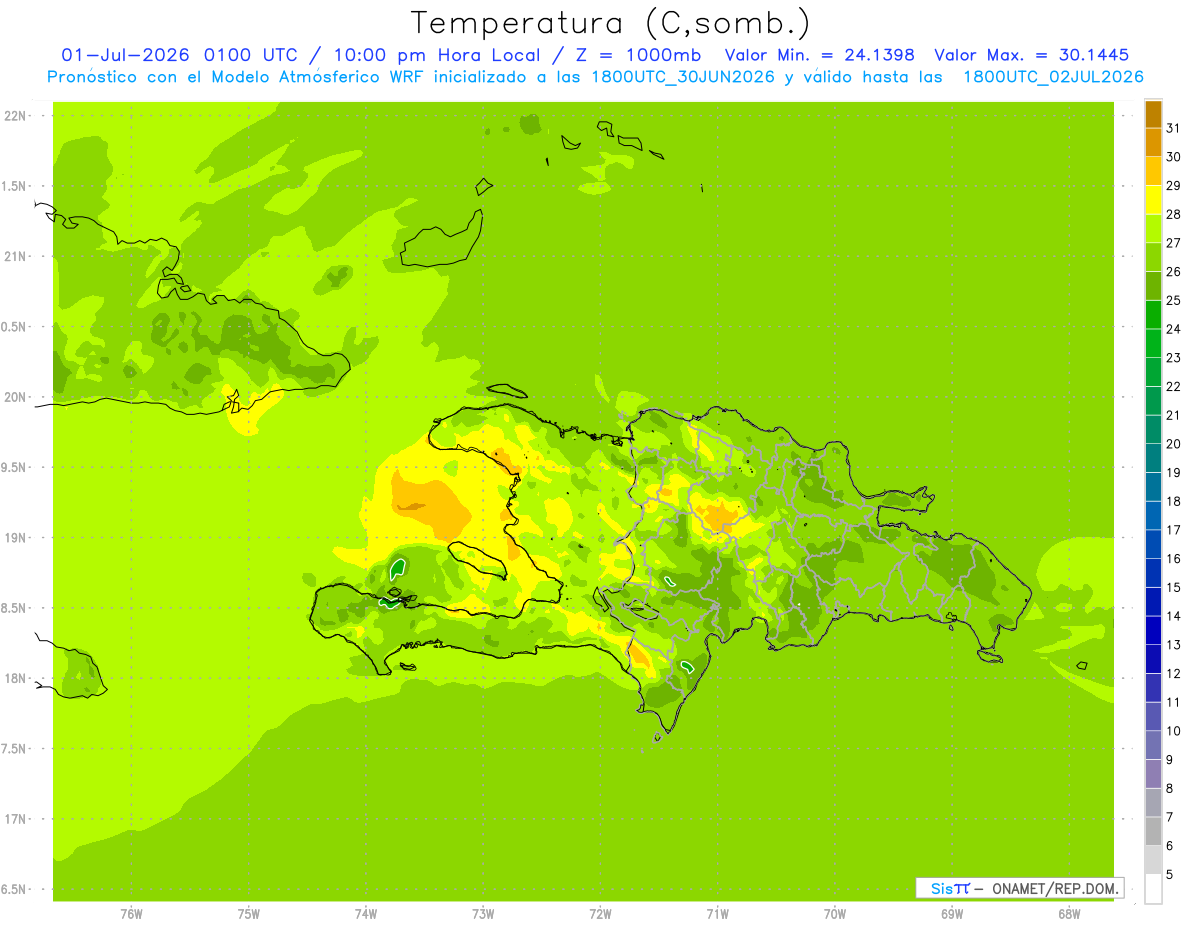This screenshot has height=927, width=1200.
Task: Click the valid-until time '1800UTC_02JUL2026'
Action: [1053, 77]
